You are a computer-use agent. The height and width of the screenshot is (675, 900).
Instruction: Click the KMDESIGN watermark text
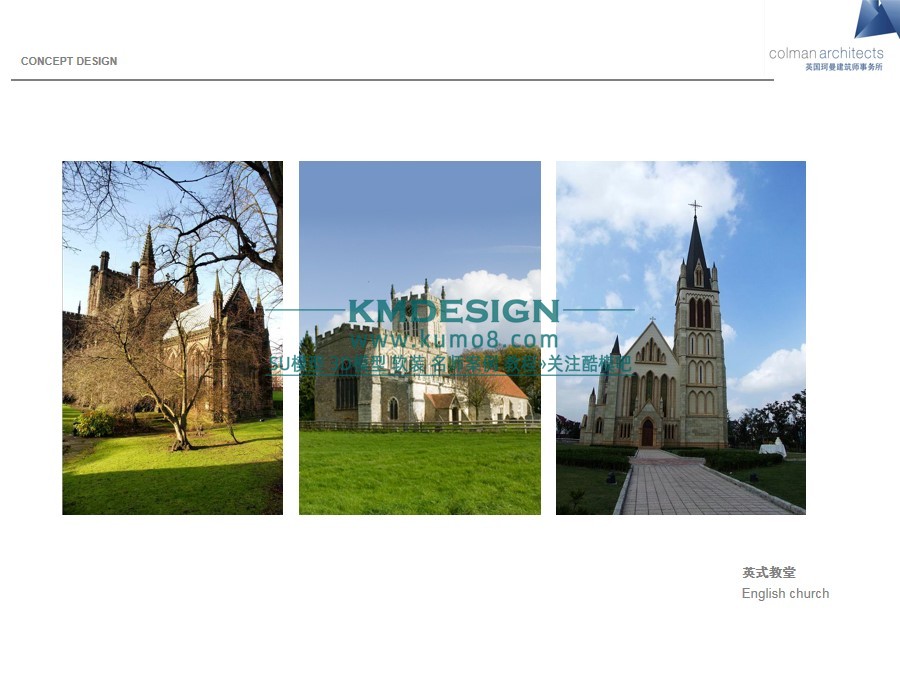tap(453, 311)
